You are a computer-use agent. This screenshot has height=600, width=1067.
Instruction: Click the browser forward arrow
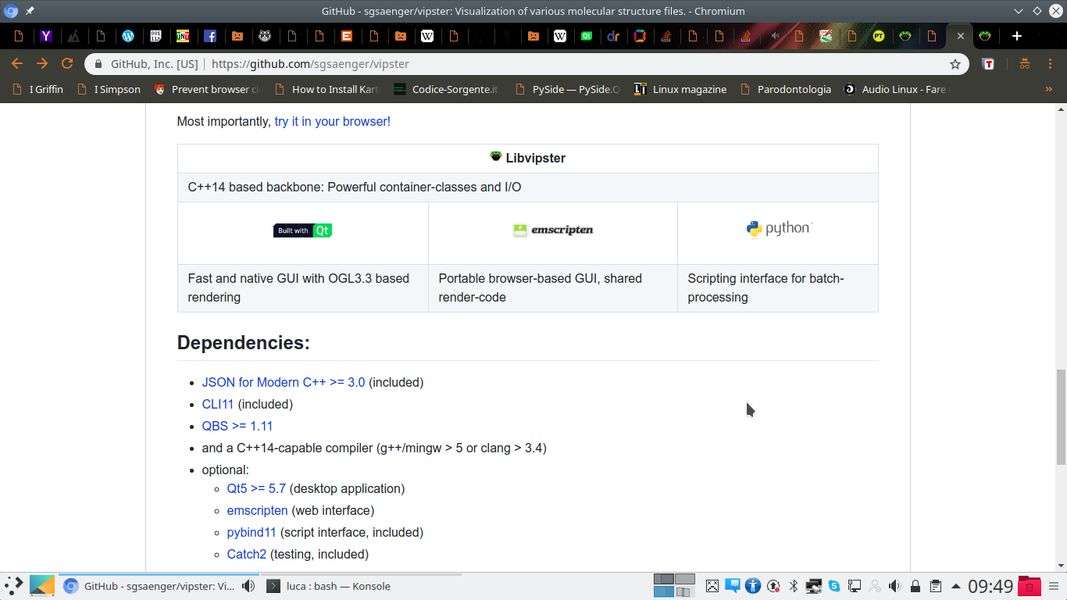coord(42,63)
